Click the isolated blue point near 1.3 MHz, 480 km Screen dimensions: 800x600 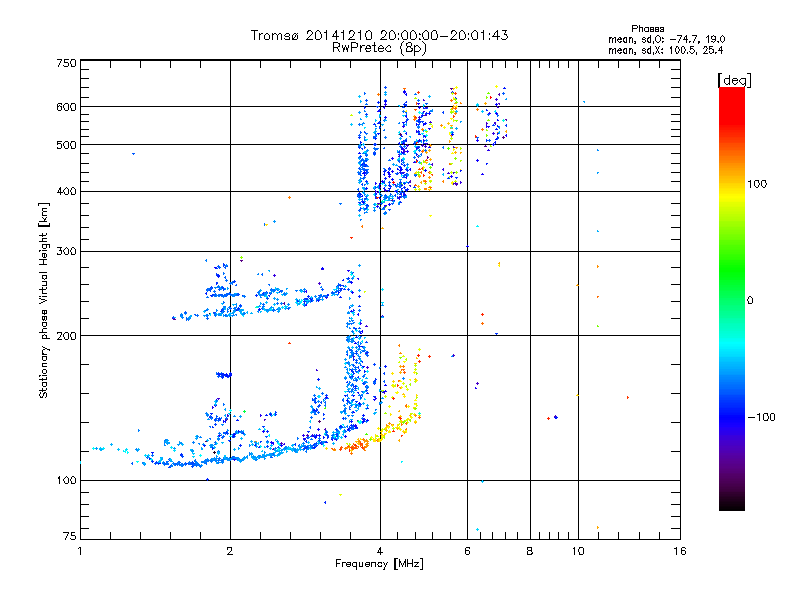[x=134, y=154]
